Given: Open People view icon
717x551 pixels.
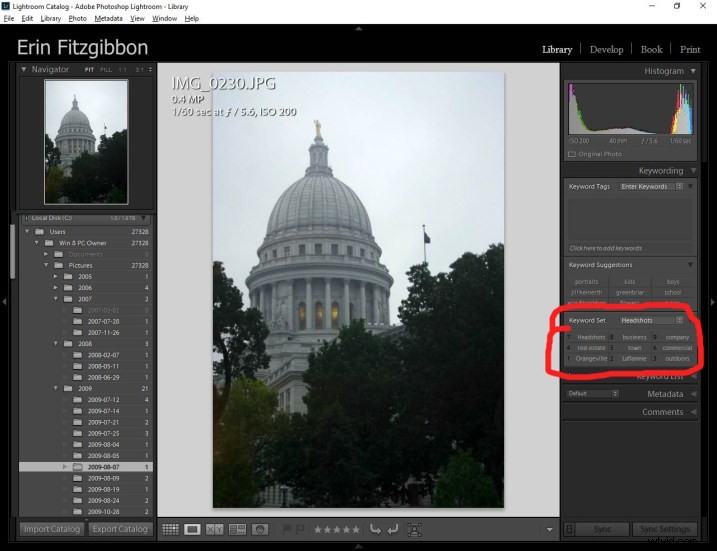Looking at the screenshot, I should point(260,530).
